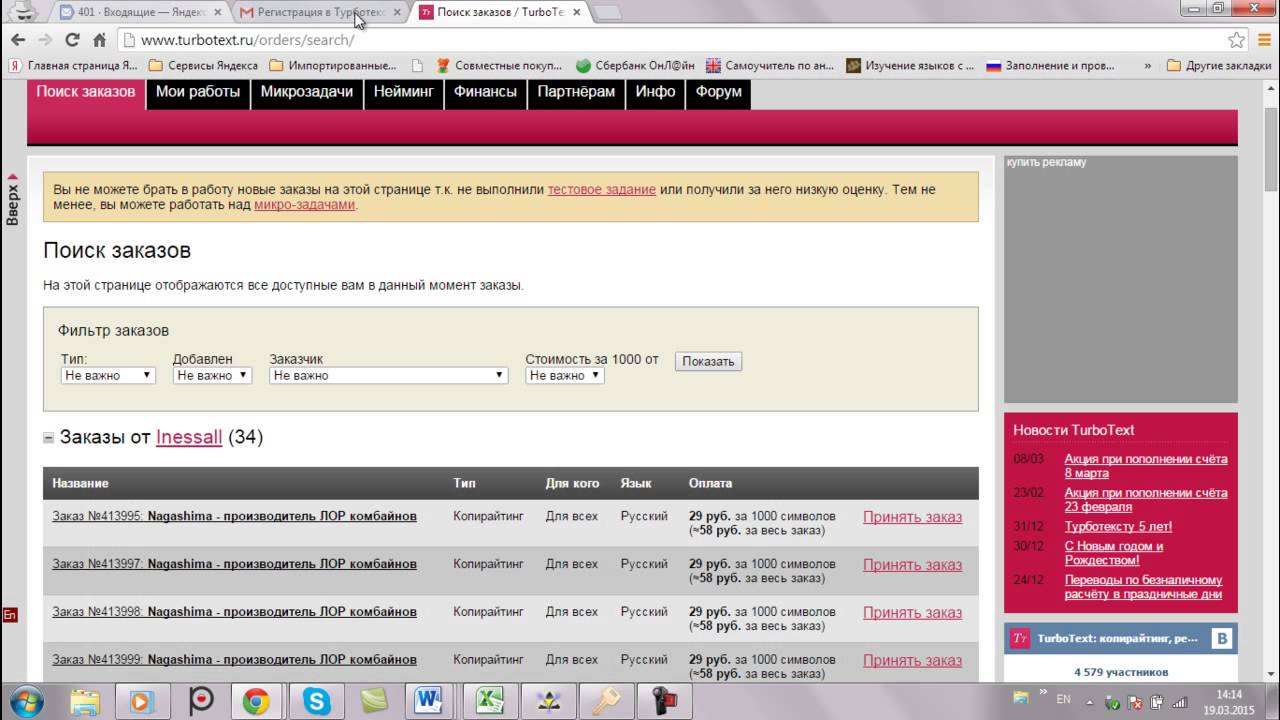
Task: Follow the микро-задачами link
Action: coord(305,205)
